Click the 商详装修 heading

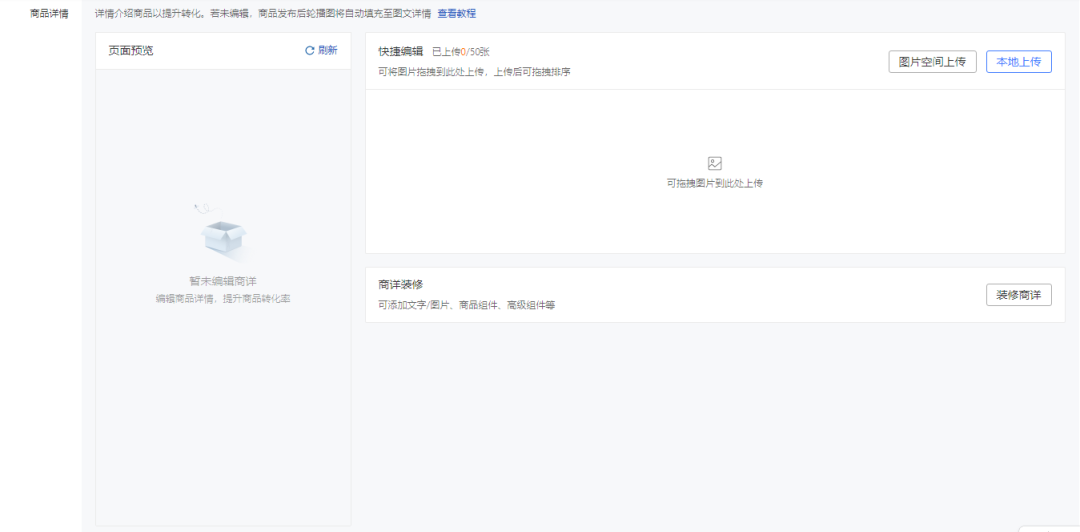tap(400, 284)
